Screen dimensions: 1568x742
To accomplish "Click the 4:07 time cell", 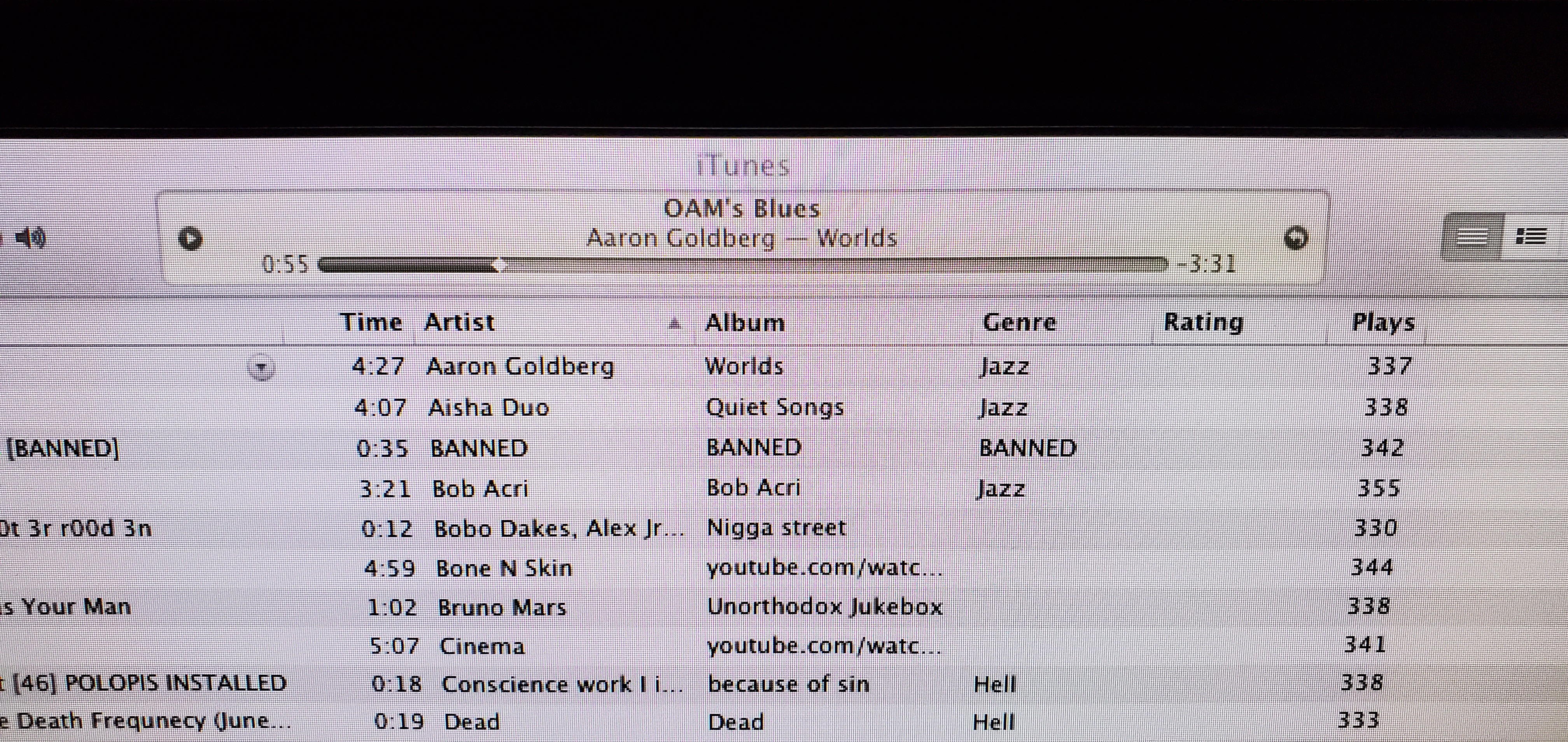I will [x=380, y=407].
